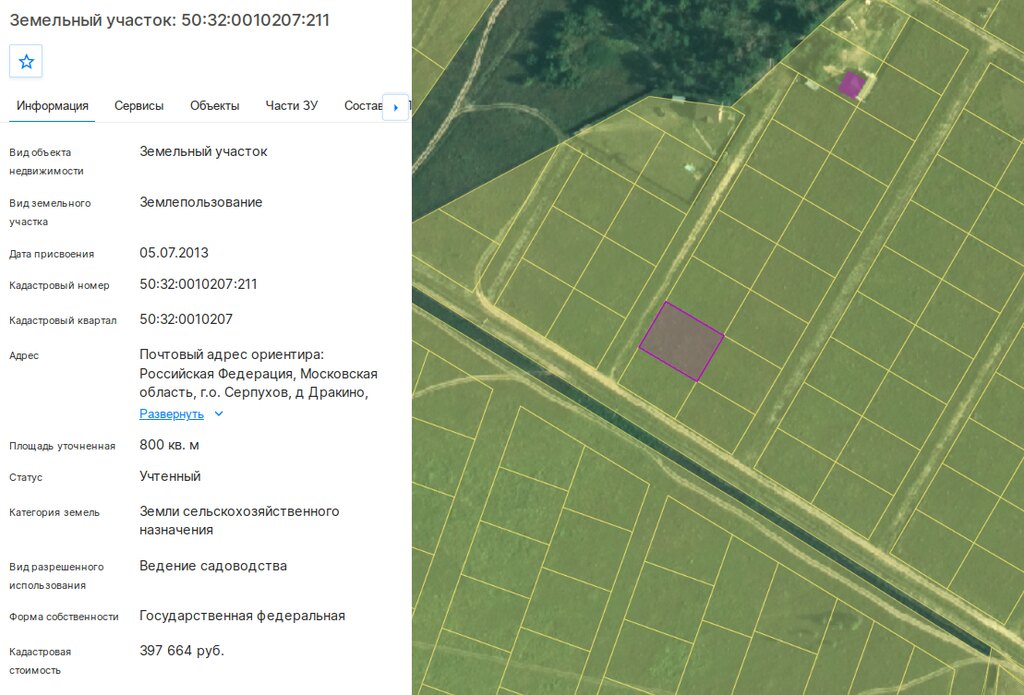Click the assignment date 05.07.2013
The height and width of the screenshot is (695, 1024).
[x=174, y=253]
